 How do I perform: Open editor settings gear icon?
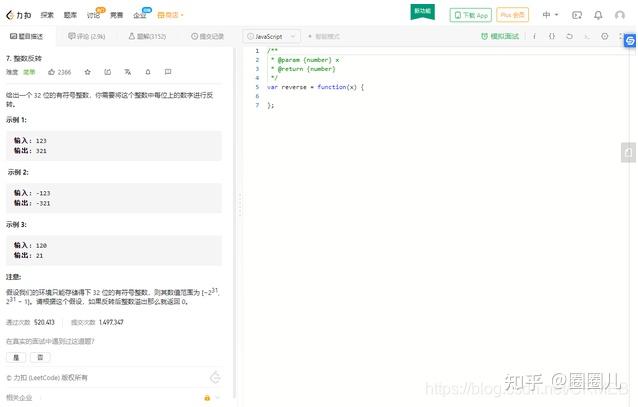point(605,36)
